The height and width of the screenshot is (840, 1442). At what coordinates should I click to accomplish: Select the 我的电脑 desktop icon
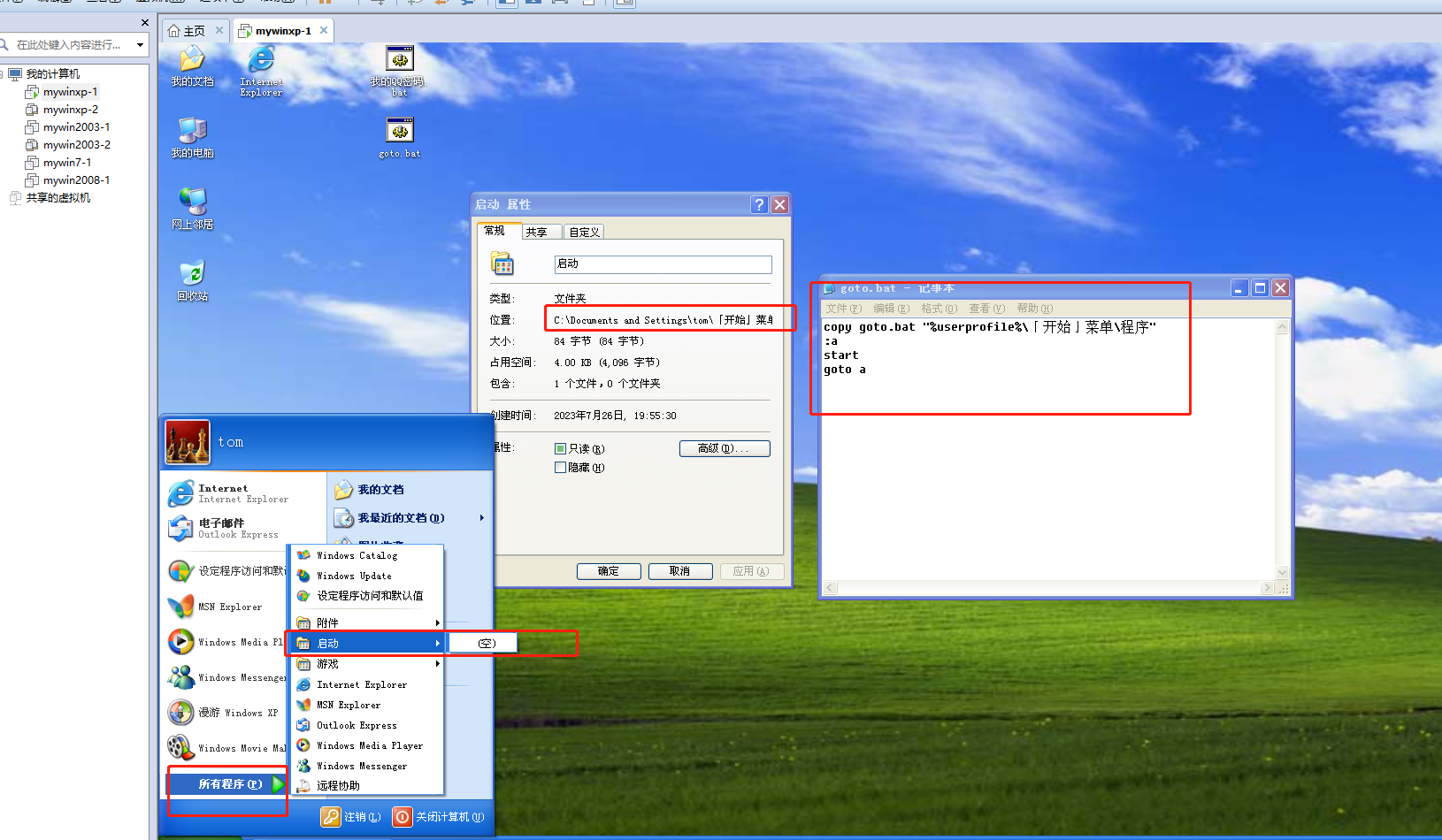click(x=192, y=138)
